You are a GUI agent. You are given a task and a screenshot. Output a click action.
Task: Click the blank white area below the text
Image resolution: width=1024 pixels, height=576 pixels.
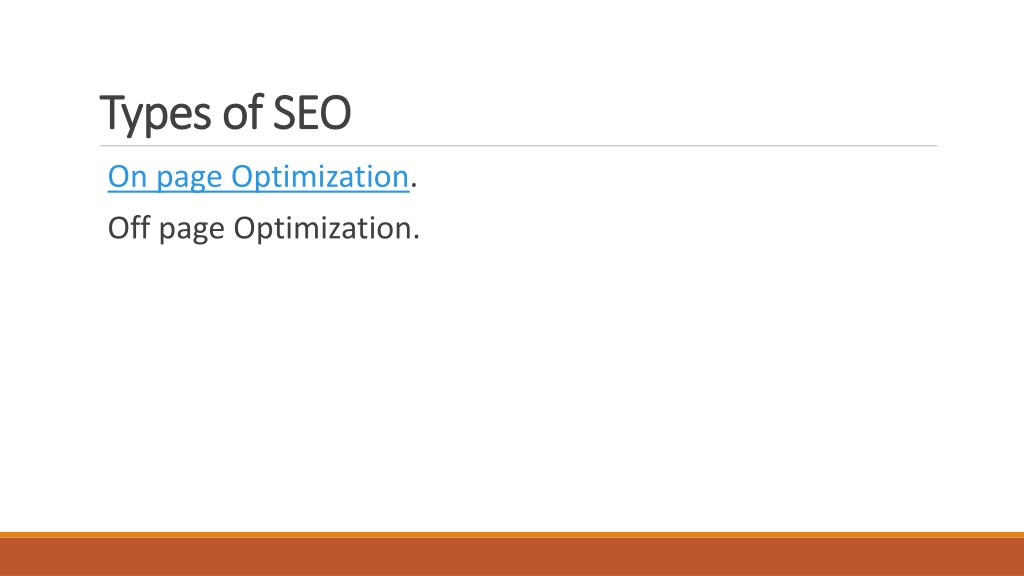[512, 385]
